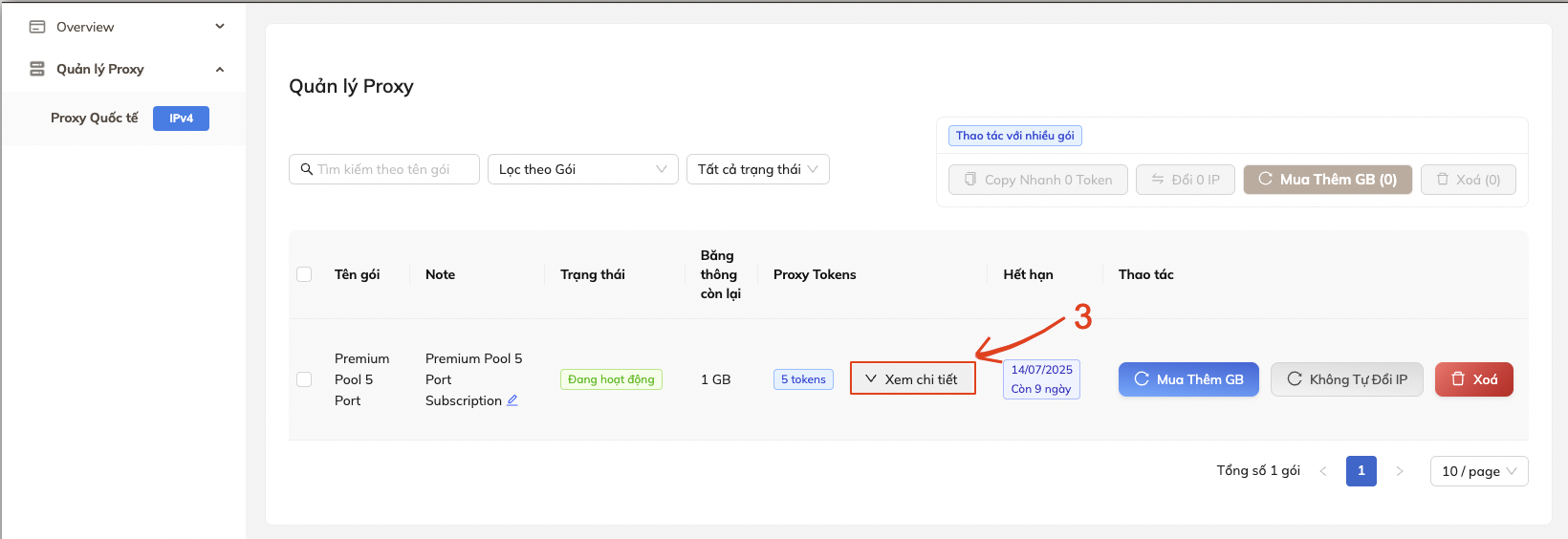Expand Xem chi tiết token details

(x=912, y=379)
